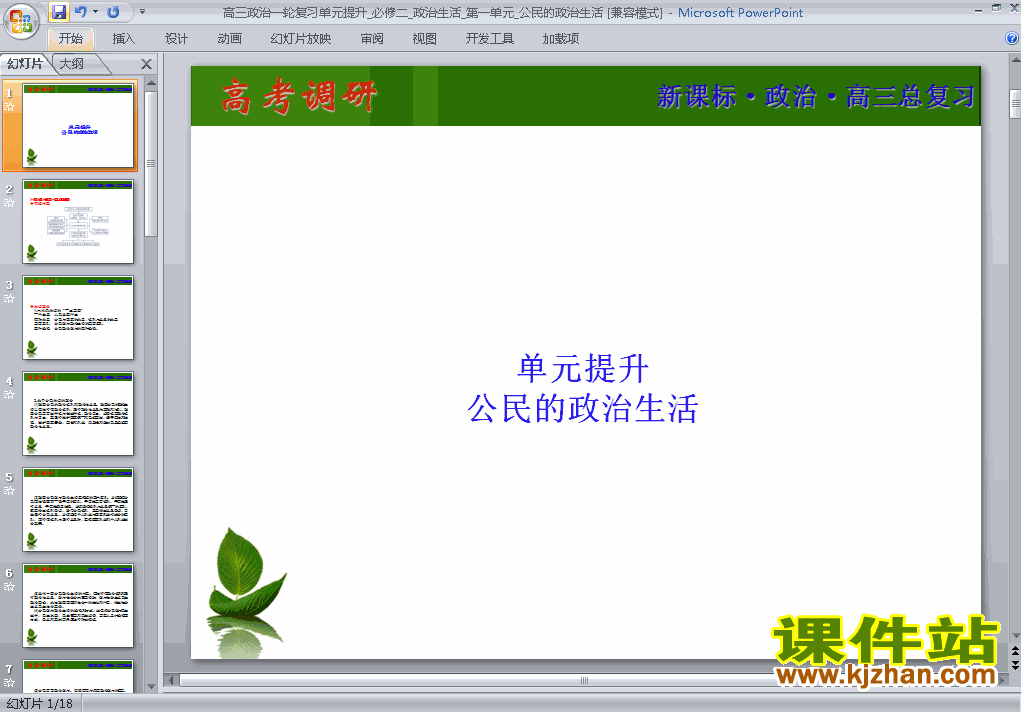
Task: Click the thumbnail pane scrollbar thumb
Action: [151, 164]
